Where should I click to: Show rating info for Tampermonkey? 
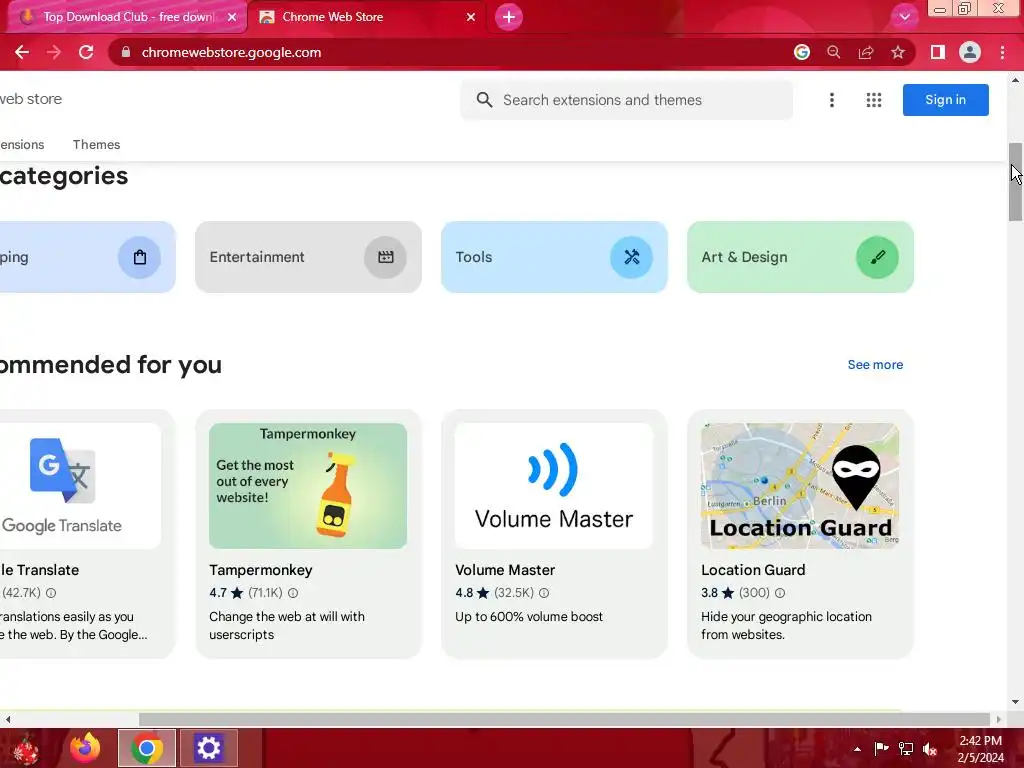(x=293, y=593)
